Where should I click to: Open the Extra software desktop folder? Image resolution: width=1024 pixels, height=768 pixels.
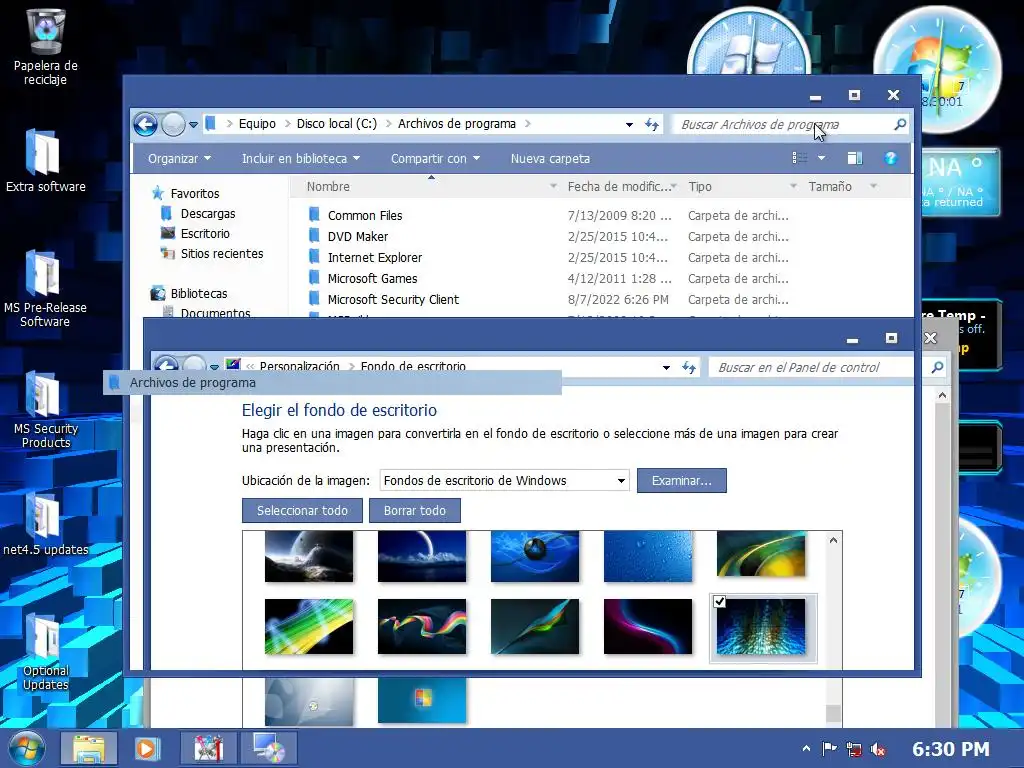point(44,161)
